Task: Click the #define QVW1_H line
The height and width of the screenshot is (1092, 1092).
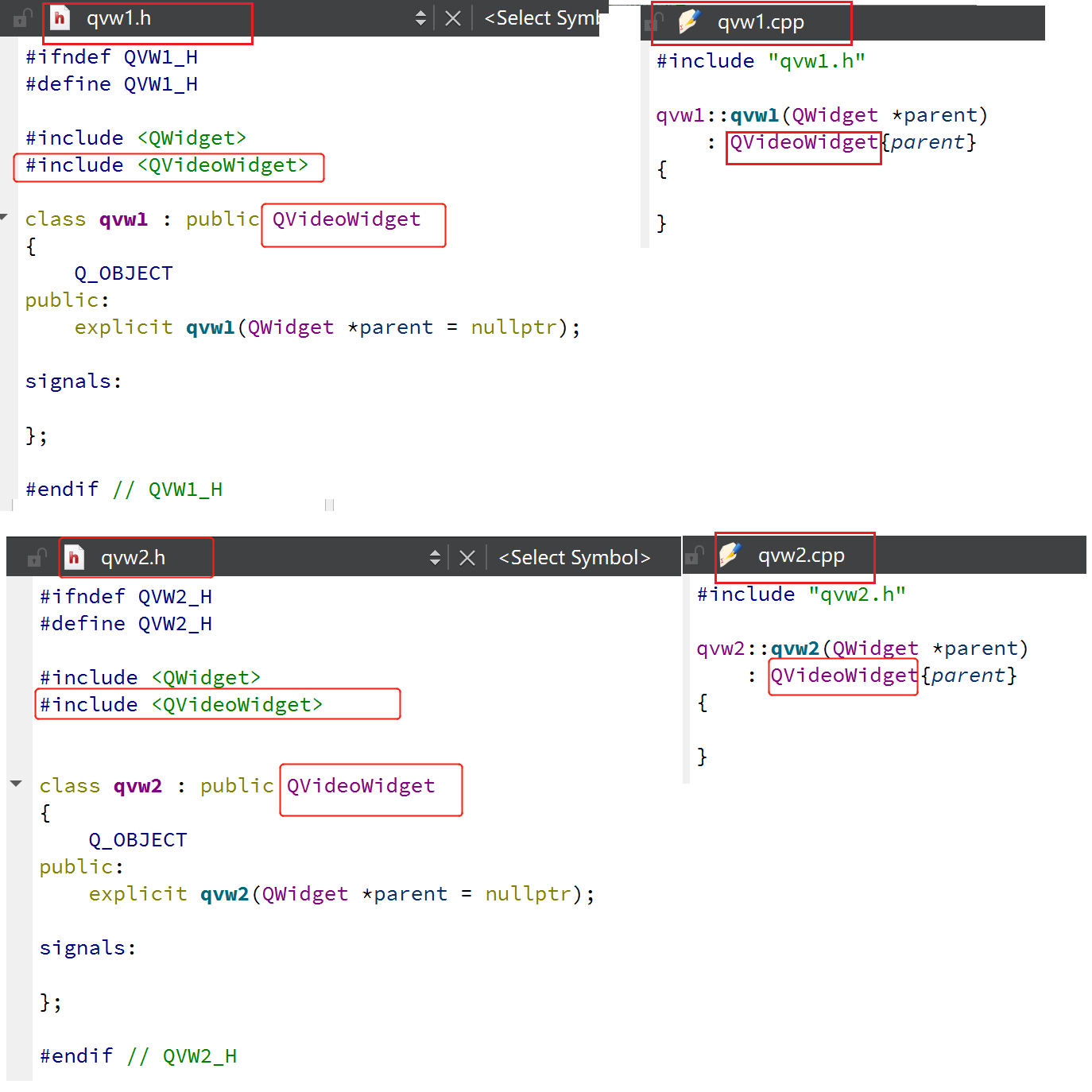Action: (x=112, y=84)
